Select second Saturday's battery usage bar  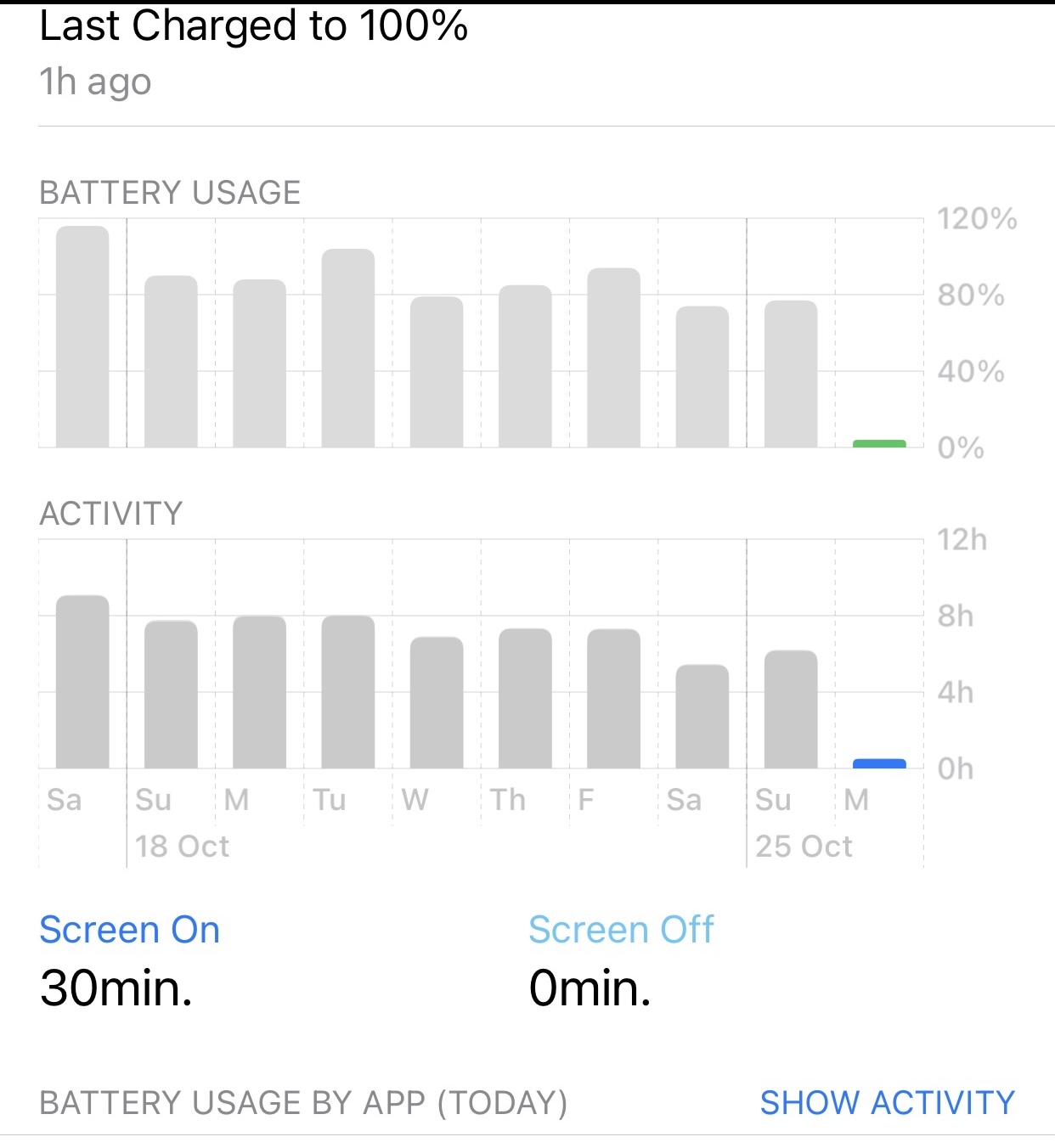coord(702,377)
